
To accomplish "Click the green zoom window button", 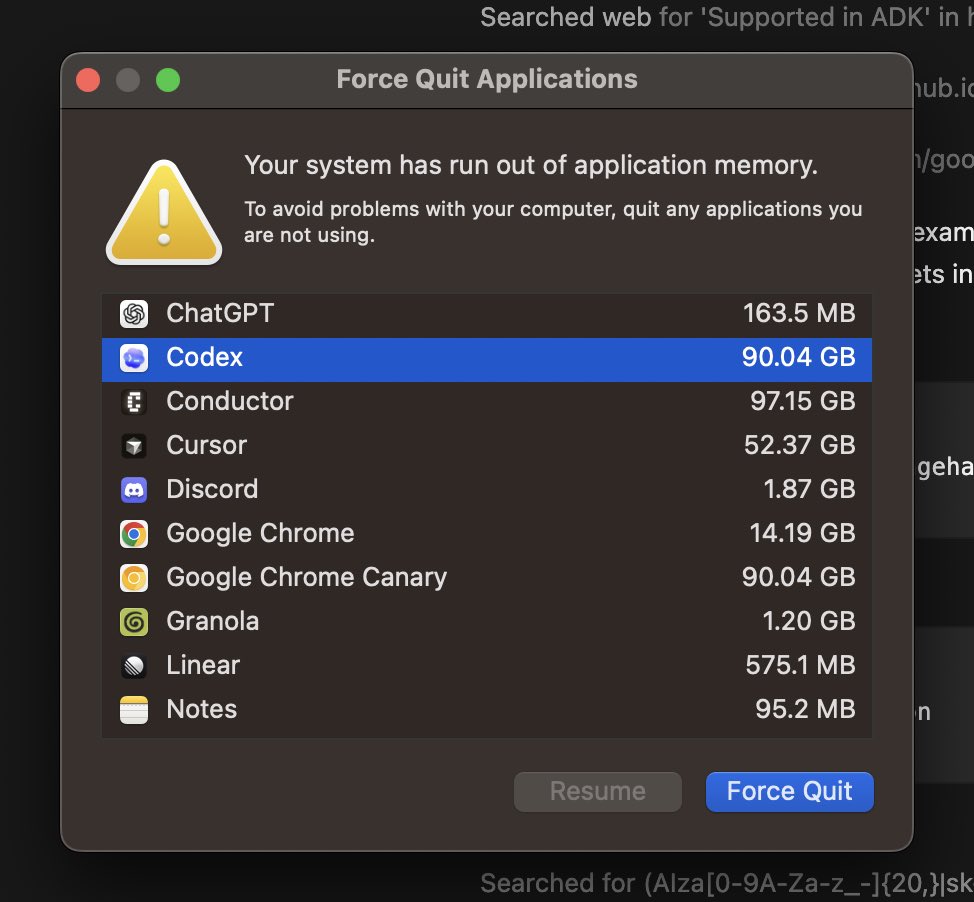I will click(x=168, y=80).
